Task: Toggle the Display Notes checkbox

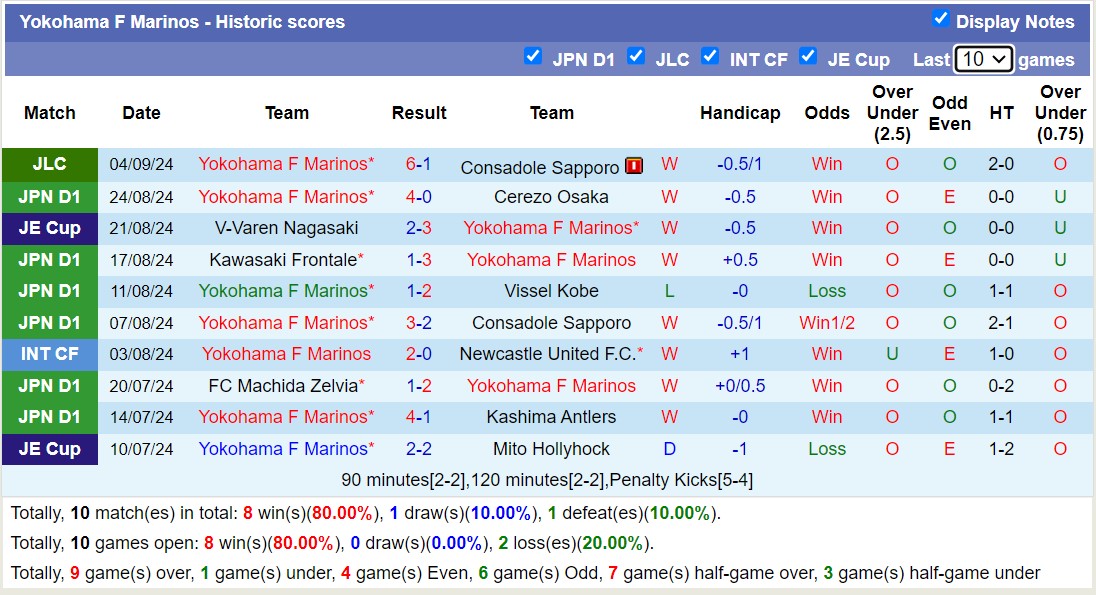Action: coord(940,19)
